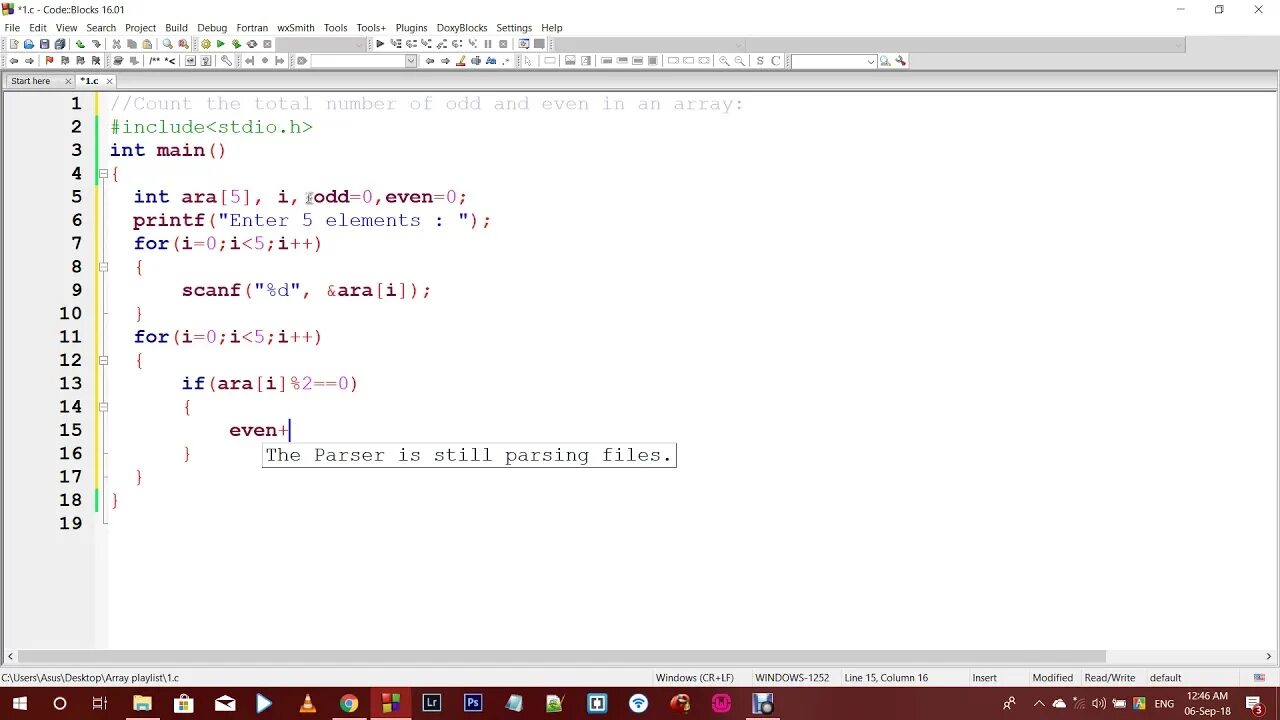Insert Doxygen block comment icon

coord(154,61)
